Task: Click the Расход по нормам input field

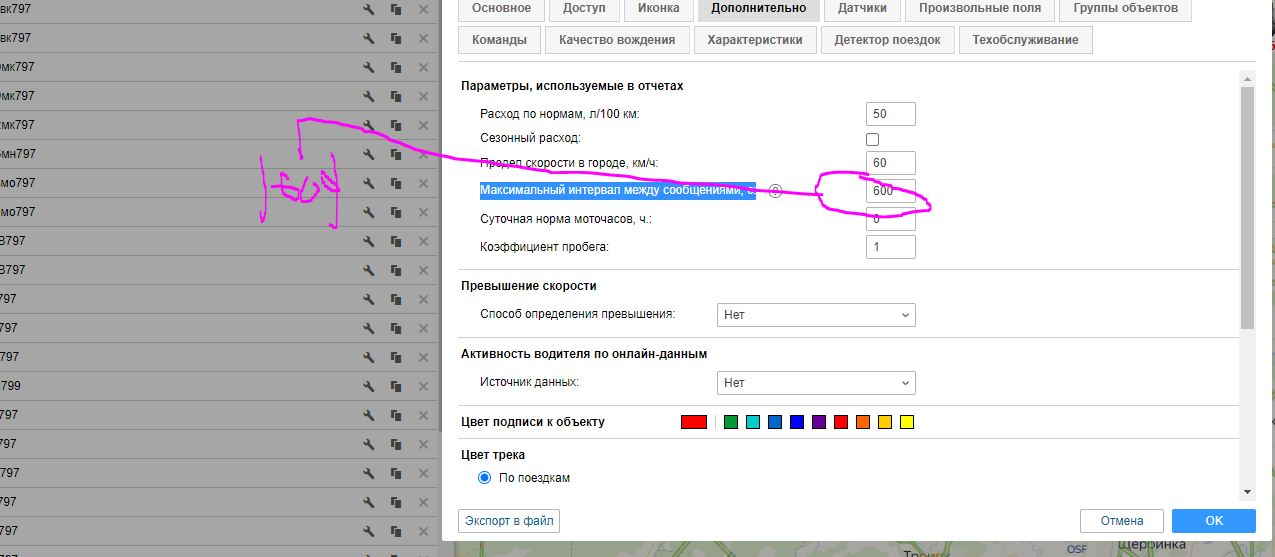Action: click(x=890, y=114)
